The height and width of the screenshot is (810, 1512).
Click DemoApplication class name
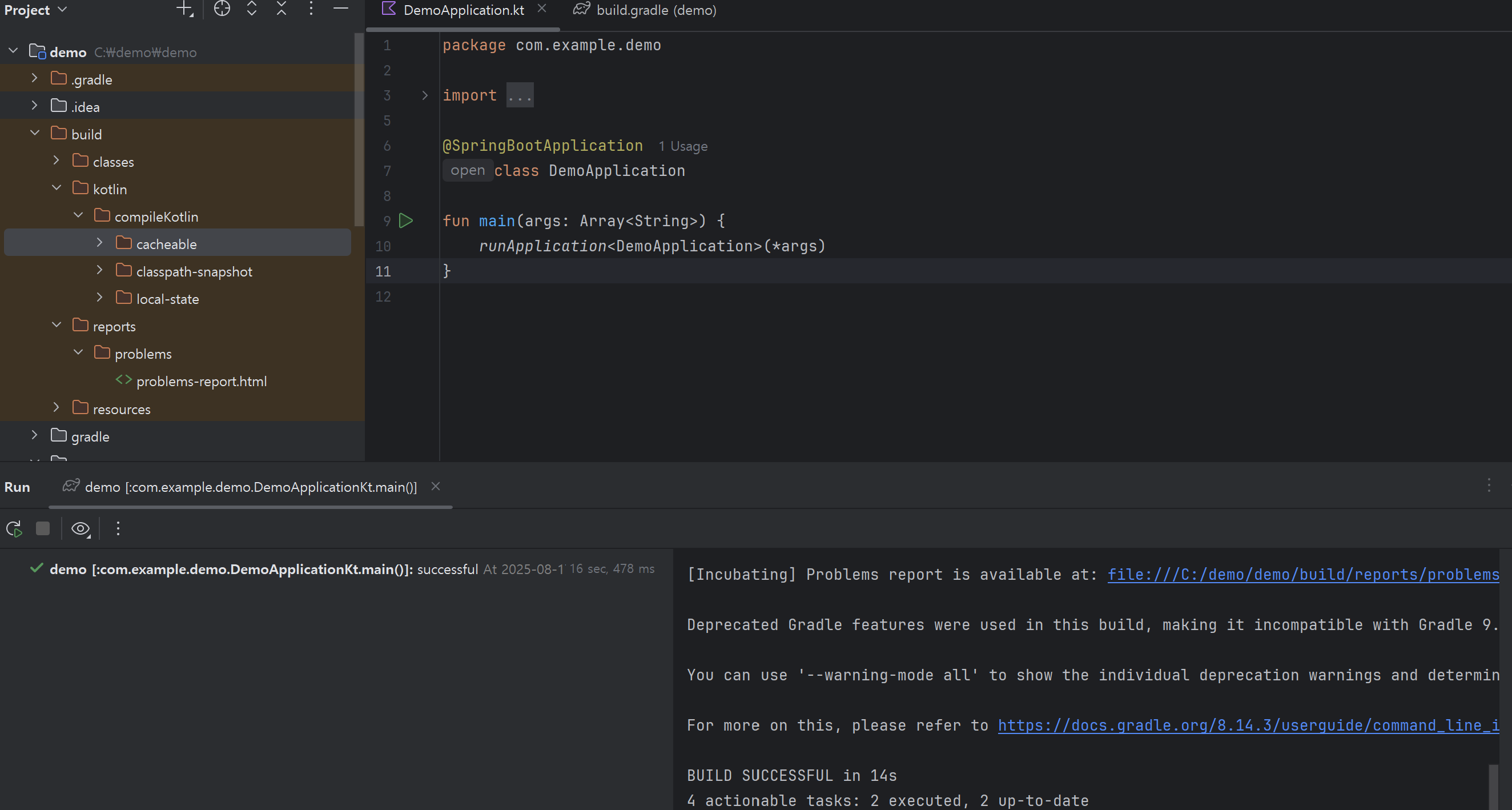point(617,171)
